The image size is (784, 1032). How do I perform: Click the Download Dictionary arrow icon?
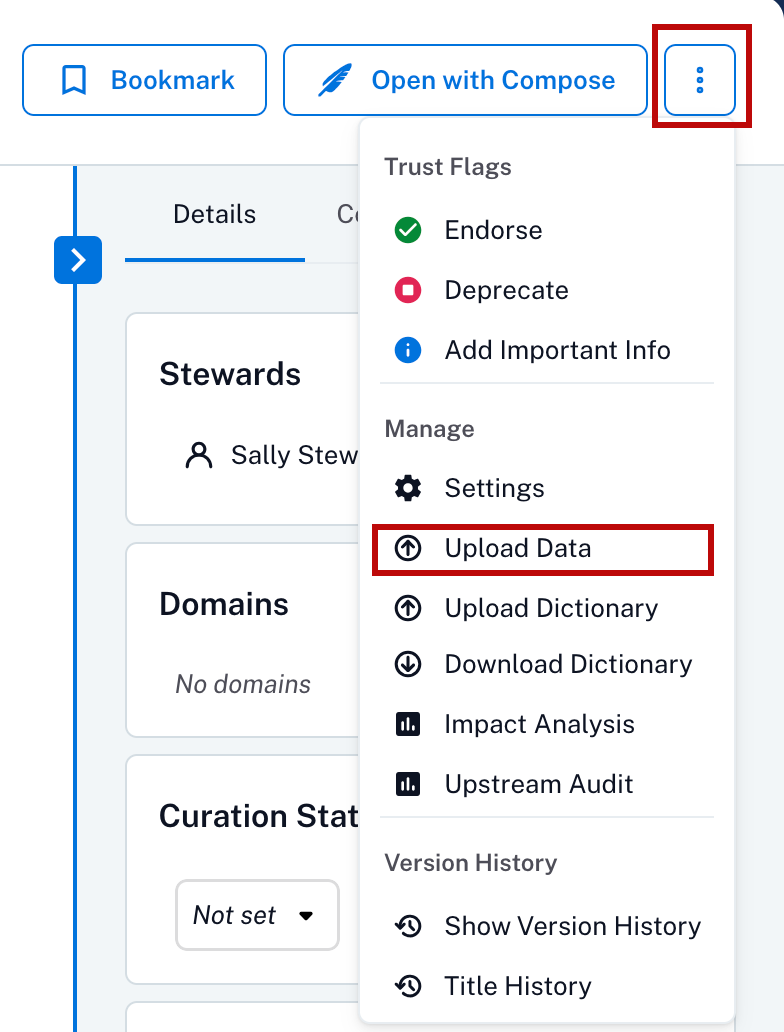(407, 664)
